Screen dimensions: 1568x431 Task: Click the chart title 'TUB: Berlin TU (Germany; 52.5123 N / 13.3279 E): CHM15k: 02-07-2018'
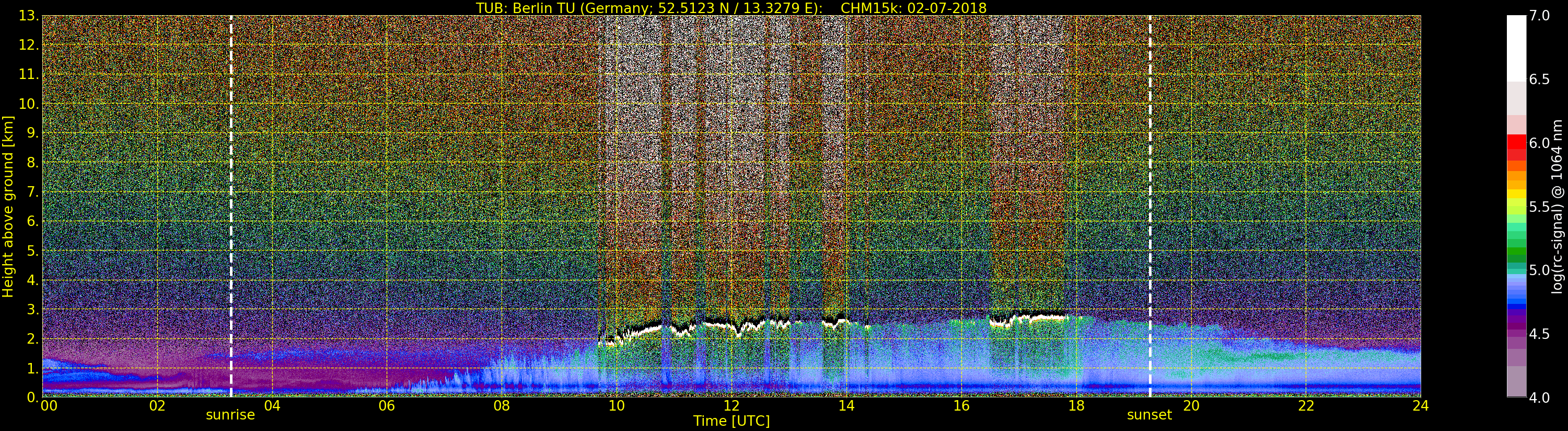[x=731, y=8]
